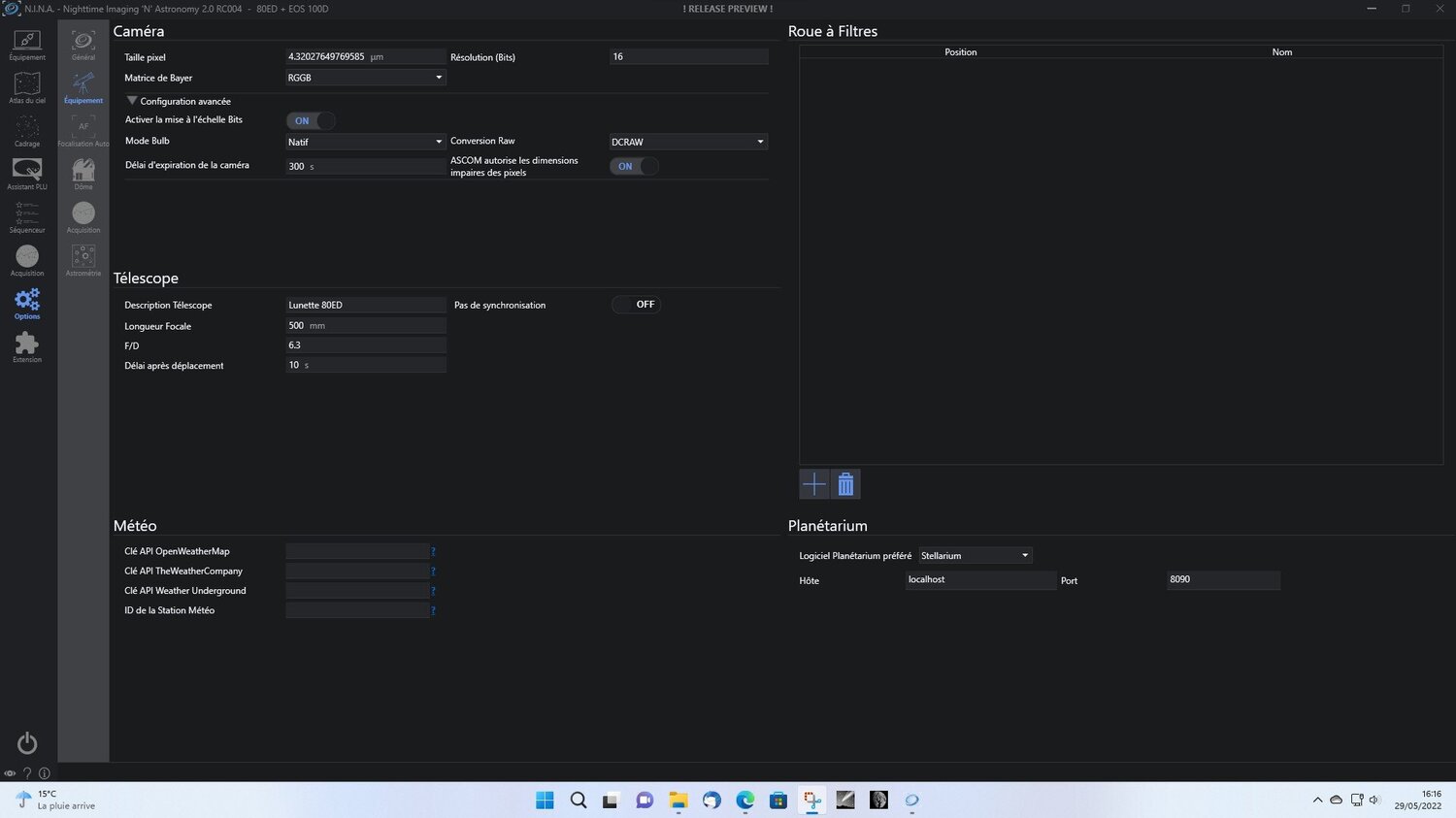The image size is (1456, 818).
Task: Delete a filter with the trash button
Action: (846, 484)
